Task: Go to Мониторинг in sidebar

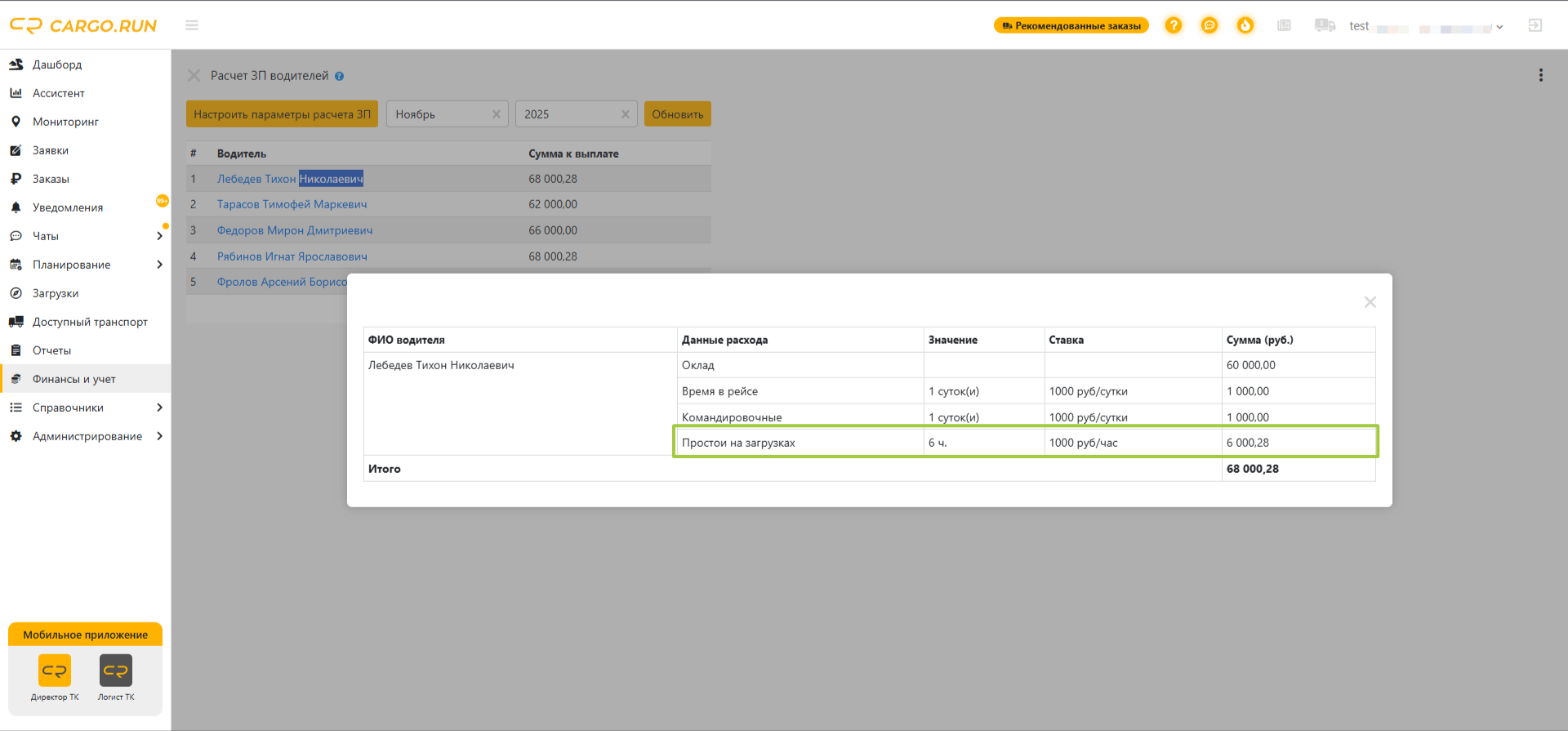Action: [x=65, y=122]
